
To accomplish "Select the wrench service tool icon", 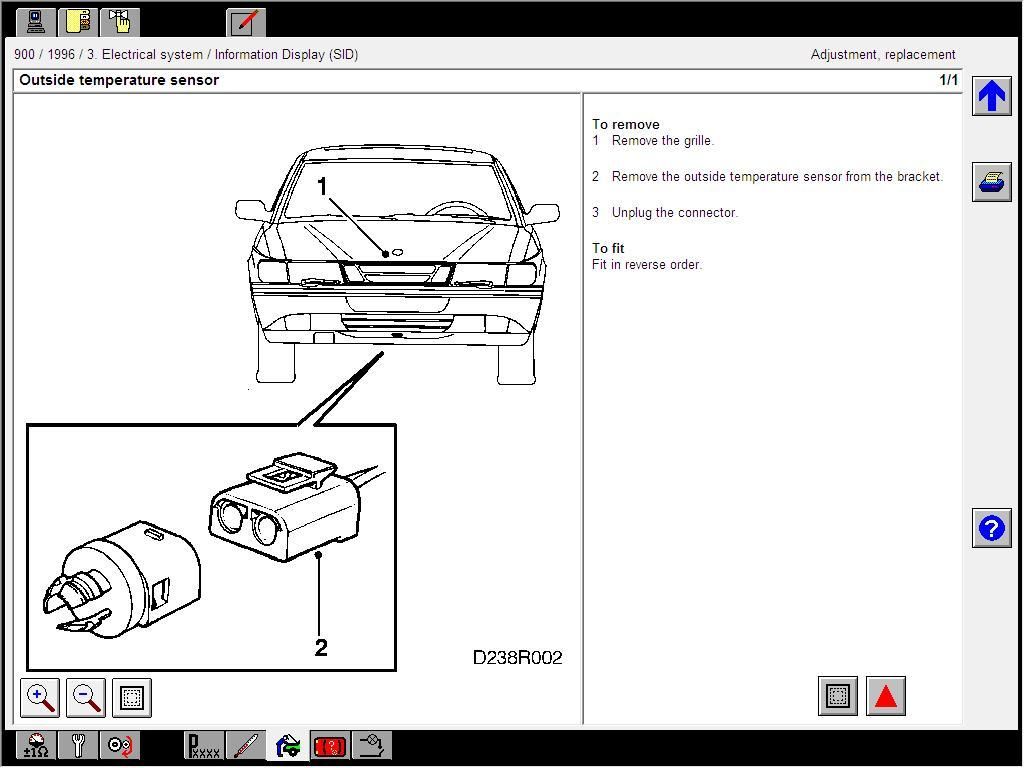I will 78,745.
